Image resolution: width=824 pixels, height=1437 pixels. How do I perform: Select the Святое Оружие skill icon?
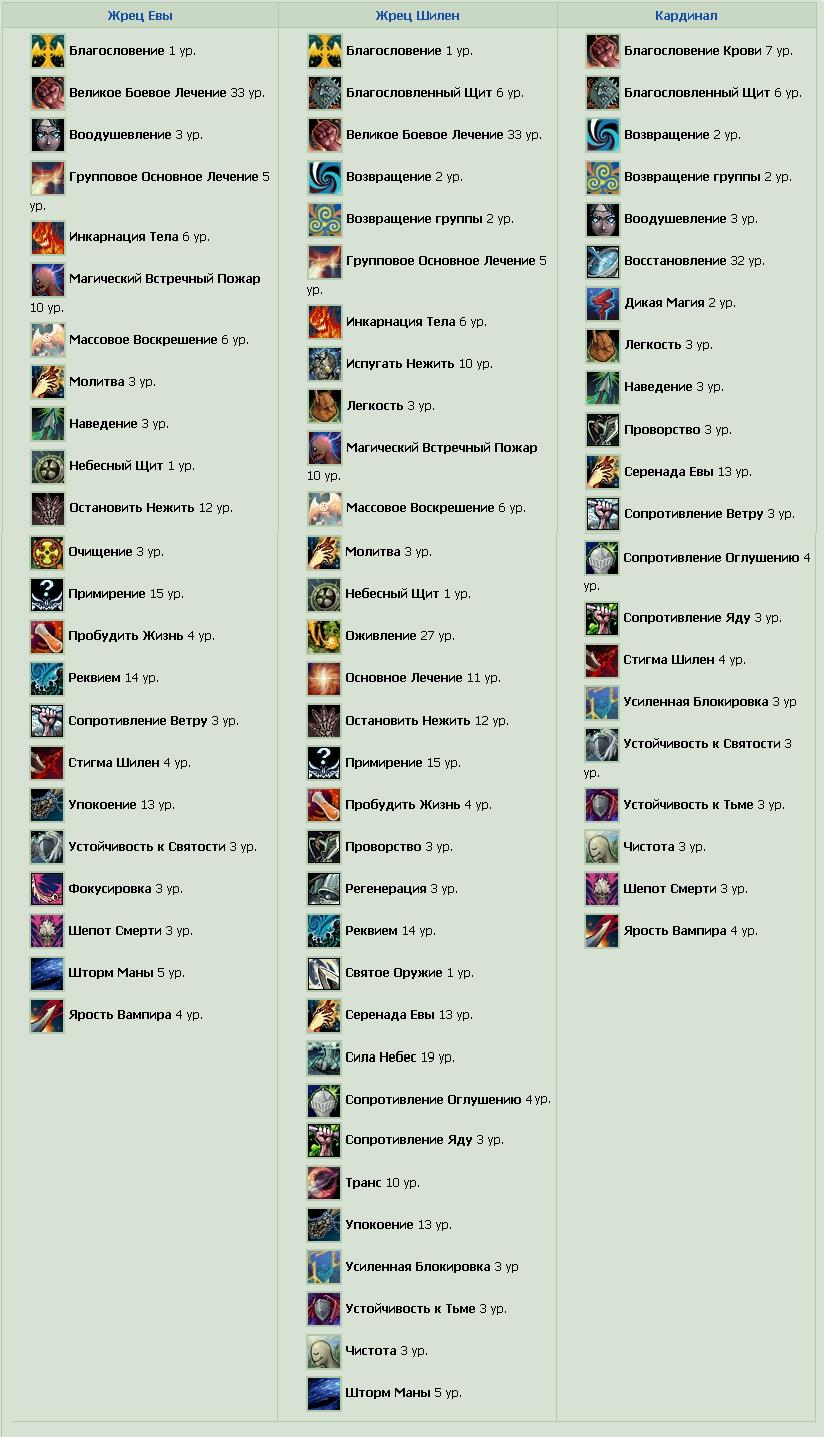(324, 973)
